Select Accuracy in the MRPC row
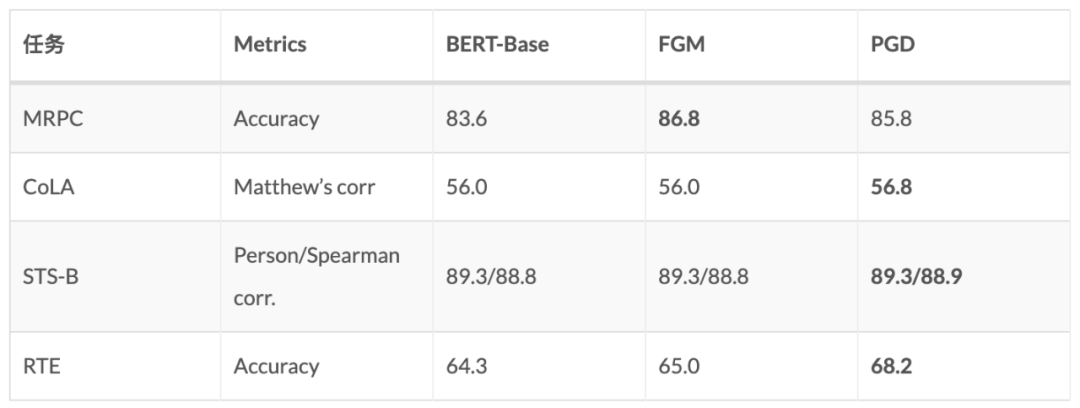1080x408 pixels. [276, 118]
